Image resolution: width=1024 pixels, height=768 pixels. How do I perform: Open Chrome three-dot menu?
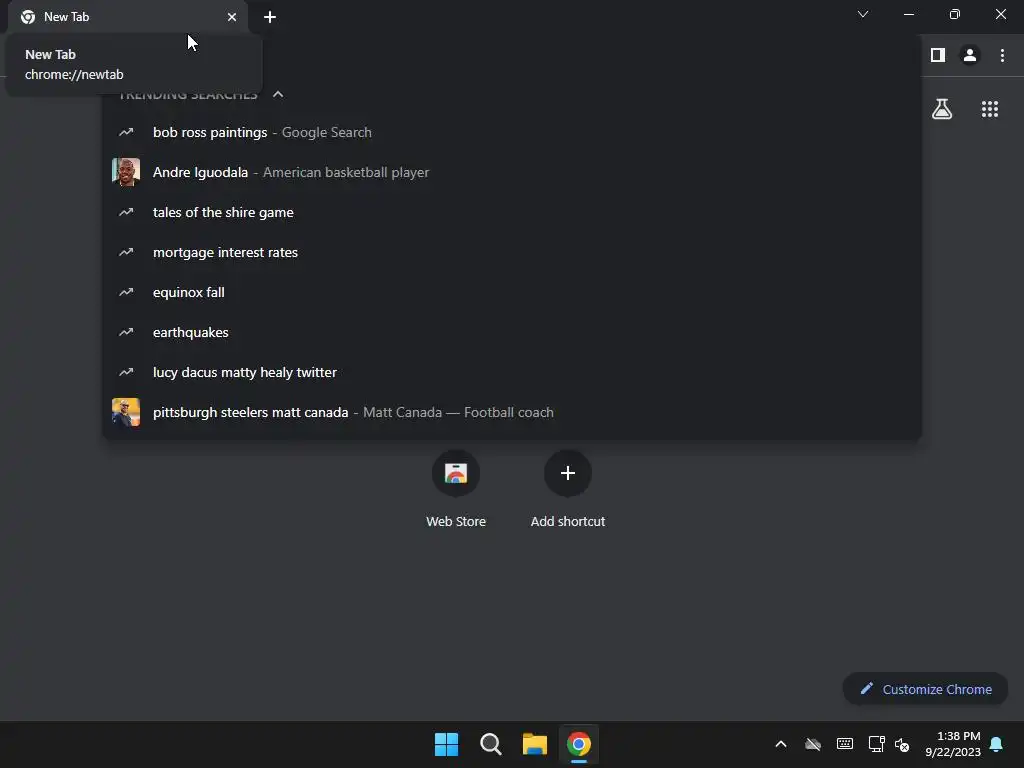(1002, 56)
